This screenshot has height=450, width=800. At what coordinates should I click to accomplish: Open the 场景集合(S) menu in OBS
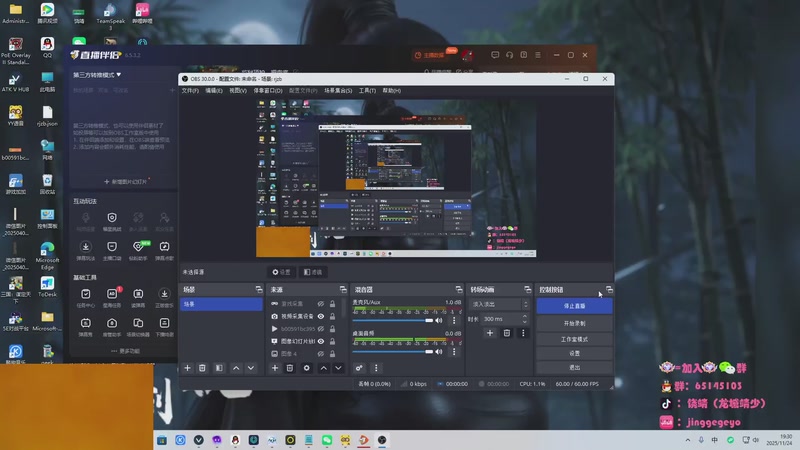pyautogui.click(x=338, y=91)
